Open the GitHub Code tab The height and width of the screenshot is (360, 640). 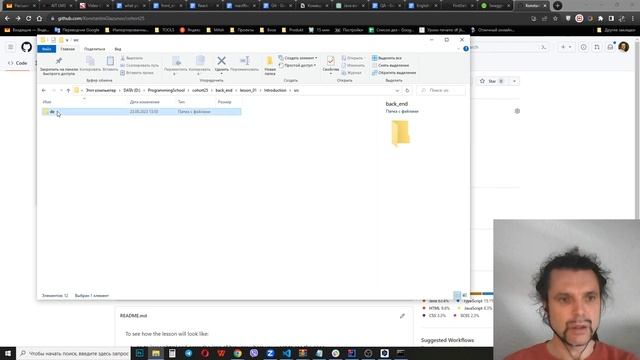(18, 63)
